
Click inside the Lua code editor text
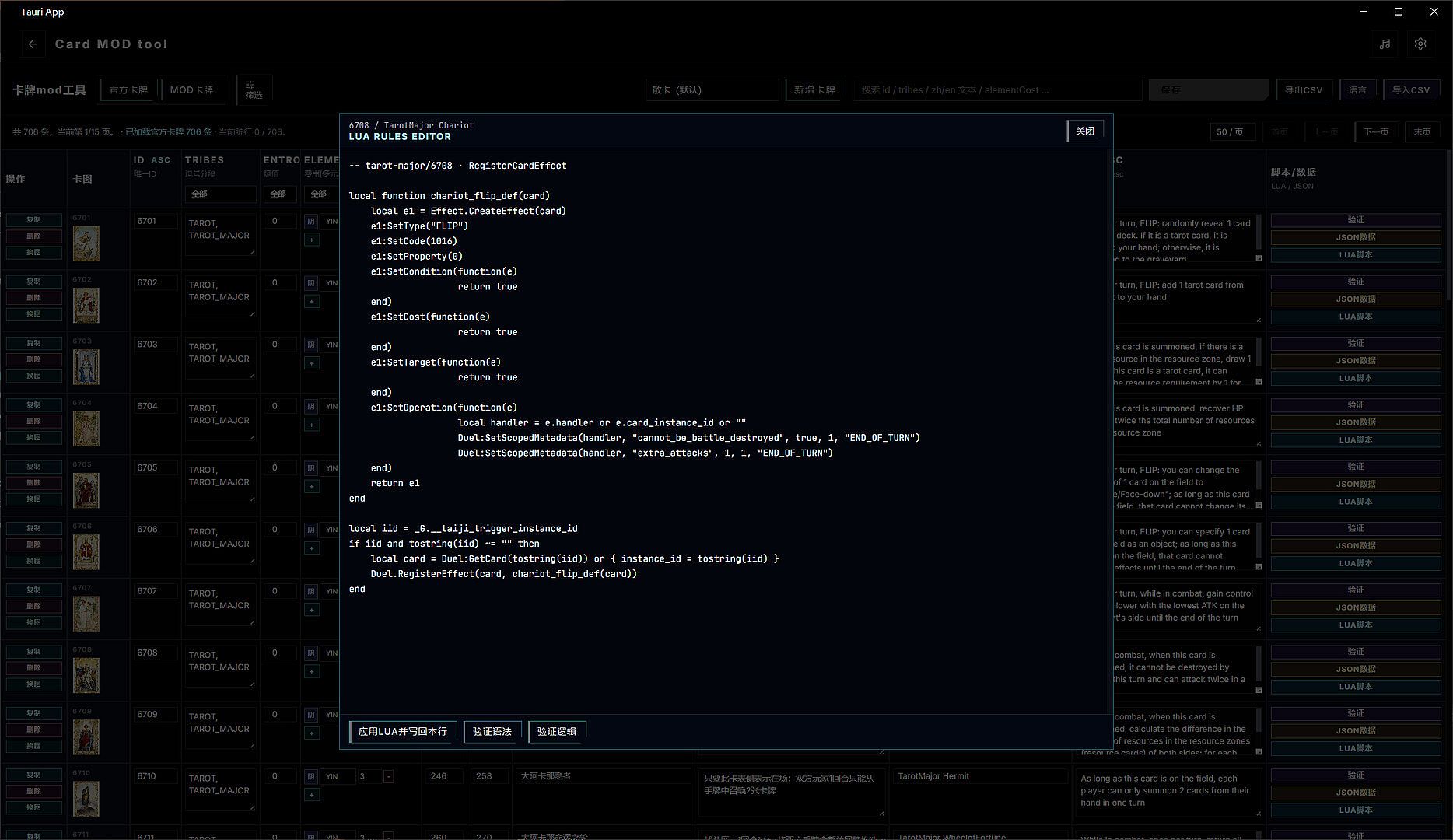tap(726, 432)
